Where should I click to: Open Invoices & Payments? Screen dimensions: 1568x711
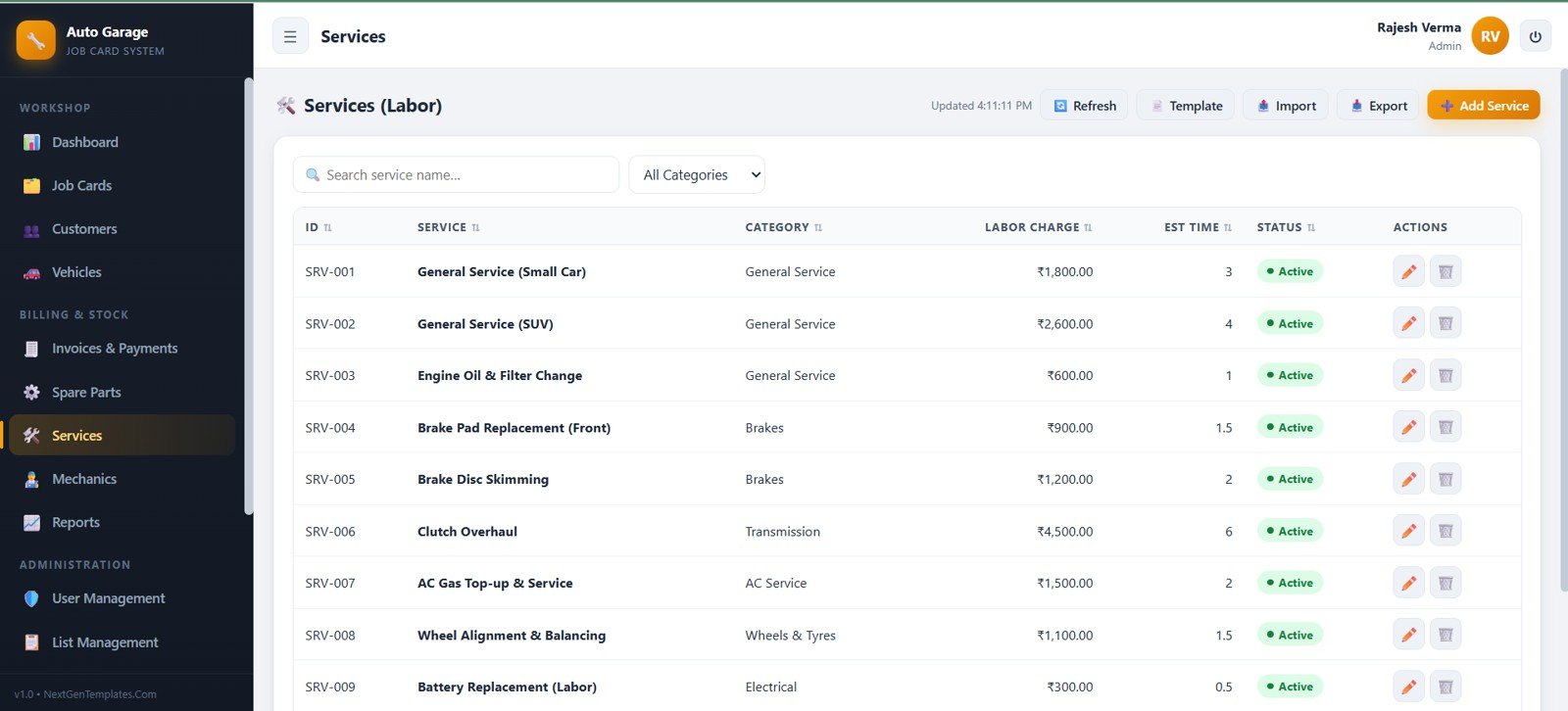point(122,349)
